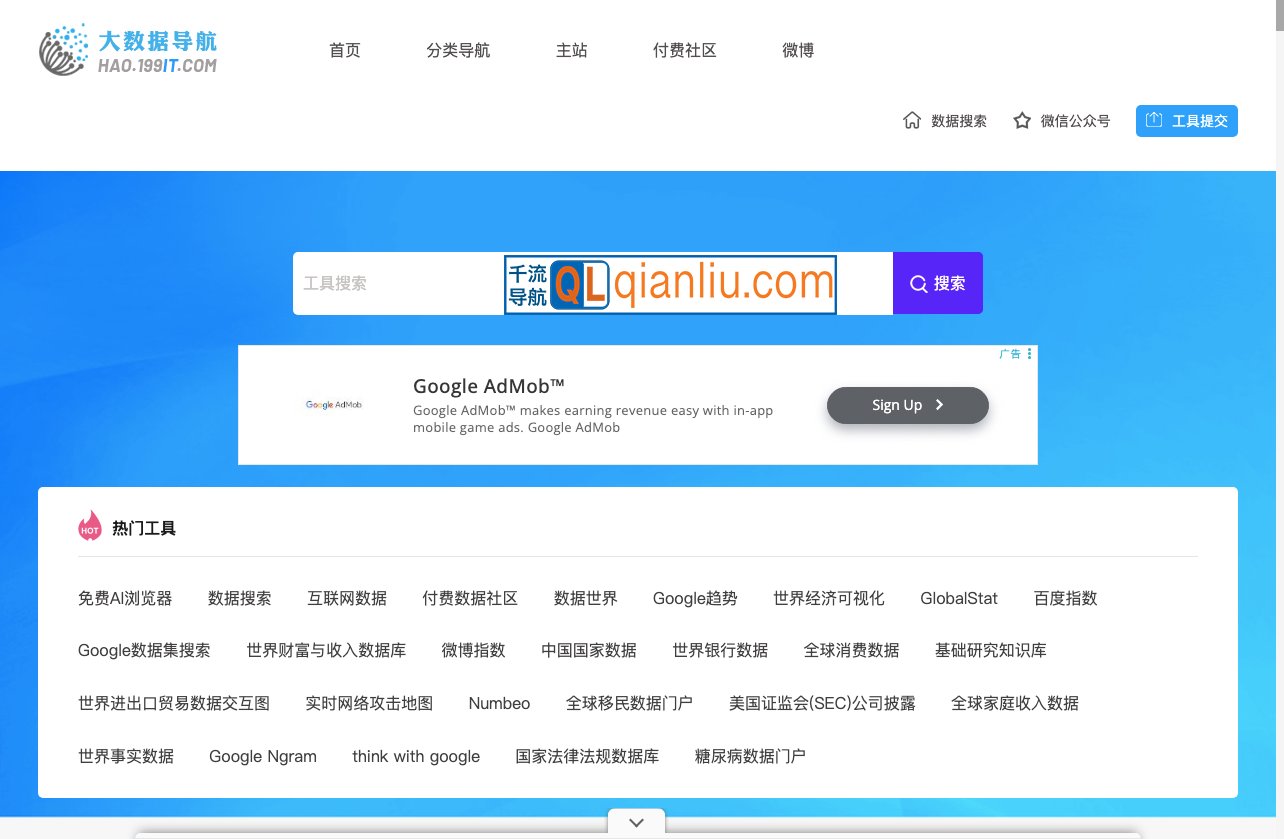
Task: Click the 大数据导航 site logo
Action: pos(127,49)
